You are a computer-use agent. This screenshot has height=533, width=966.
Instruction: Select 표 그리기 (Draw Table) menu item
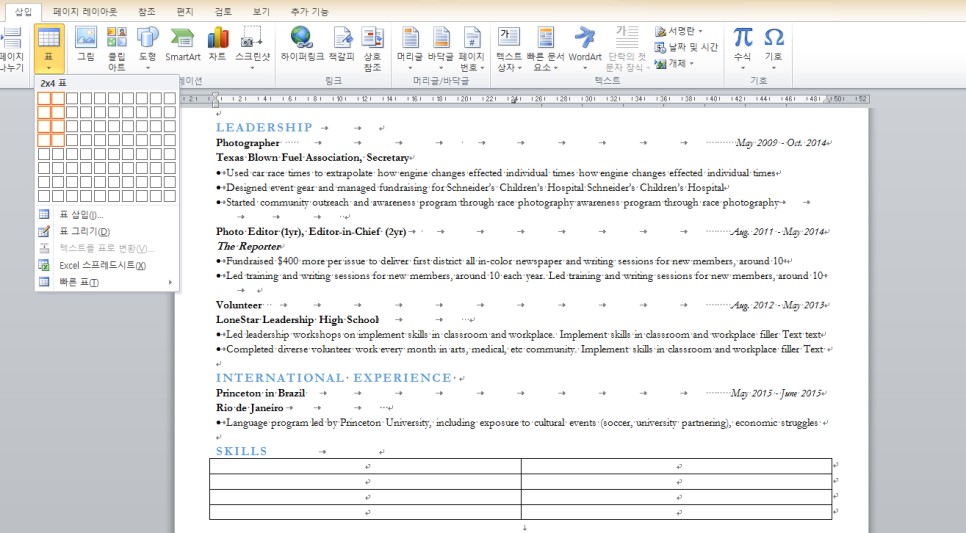(x=84, y=232)
